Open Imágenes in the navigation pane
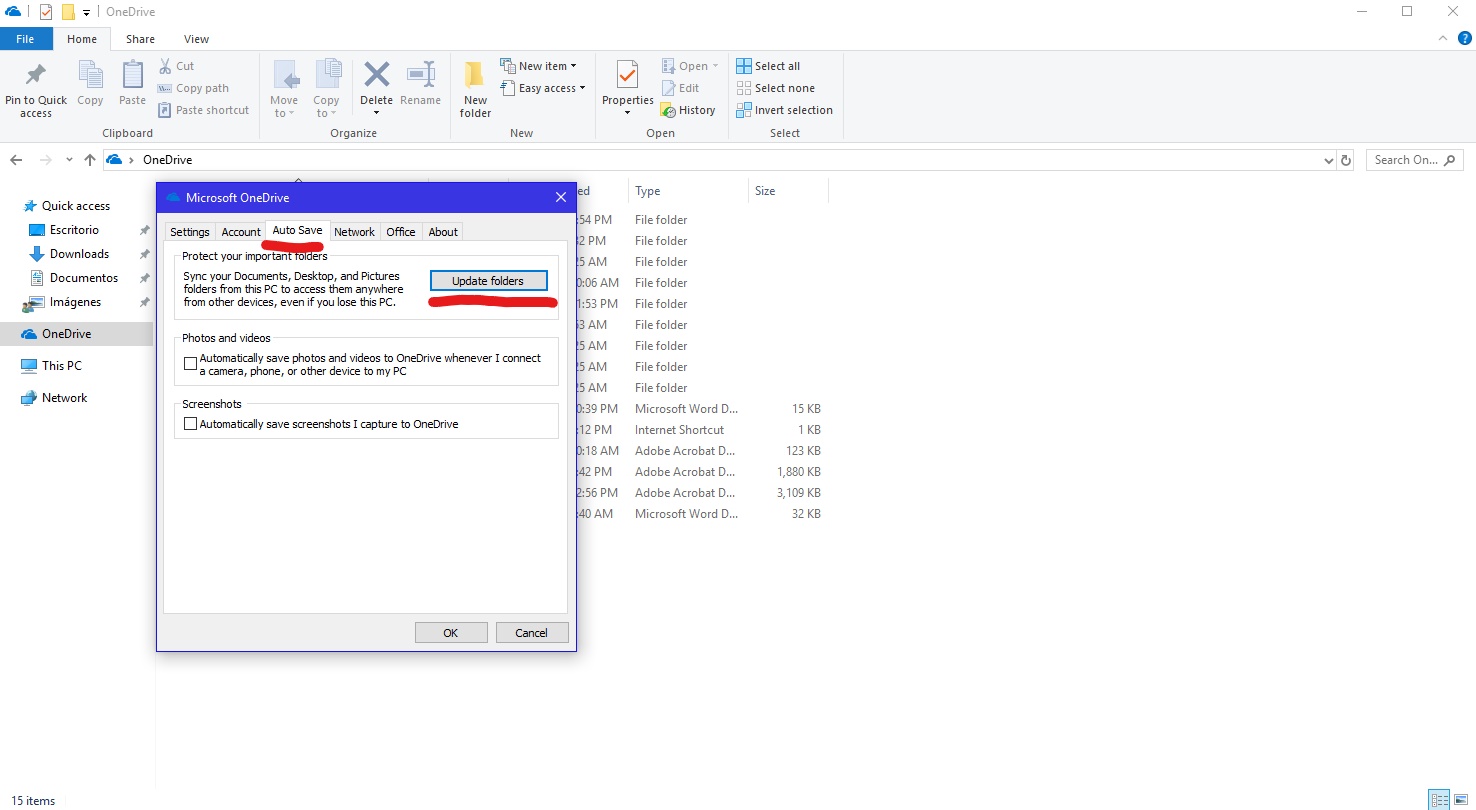 coord(75,302)
